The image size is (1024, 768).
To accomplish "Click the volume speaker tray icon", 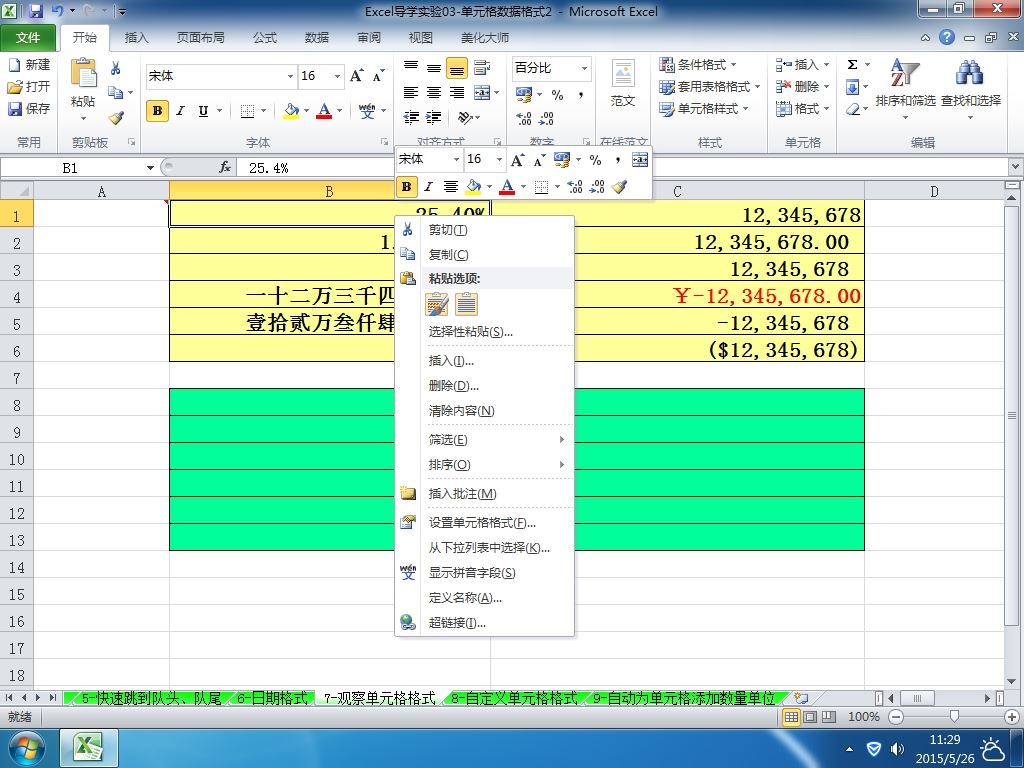I will click(x=898, y=748).
